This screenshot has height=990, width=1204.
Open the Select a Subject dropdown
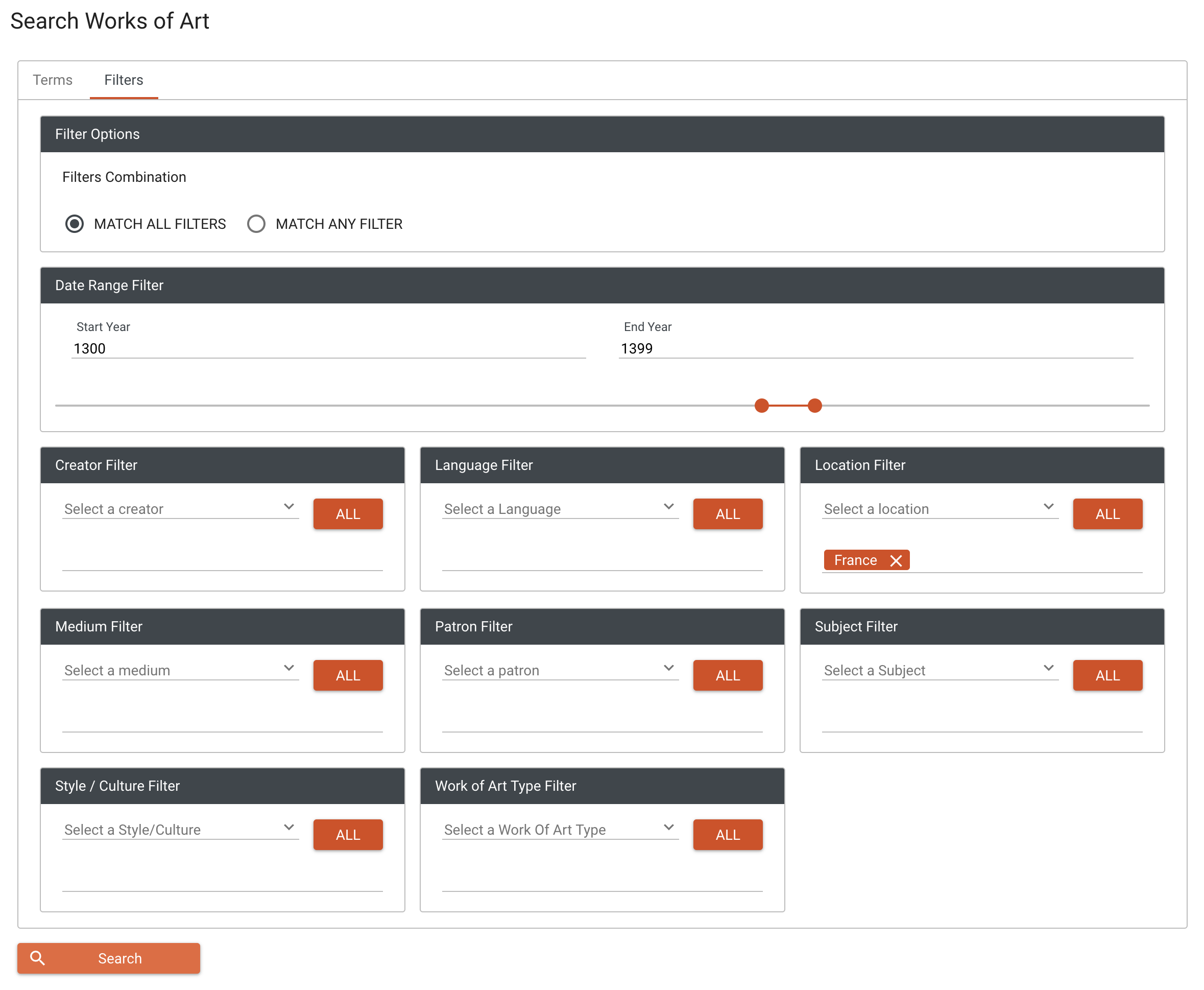pos(940,670)
